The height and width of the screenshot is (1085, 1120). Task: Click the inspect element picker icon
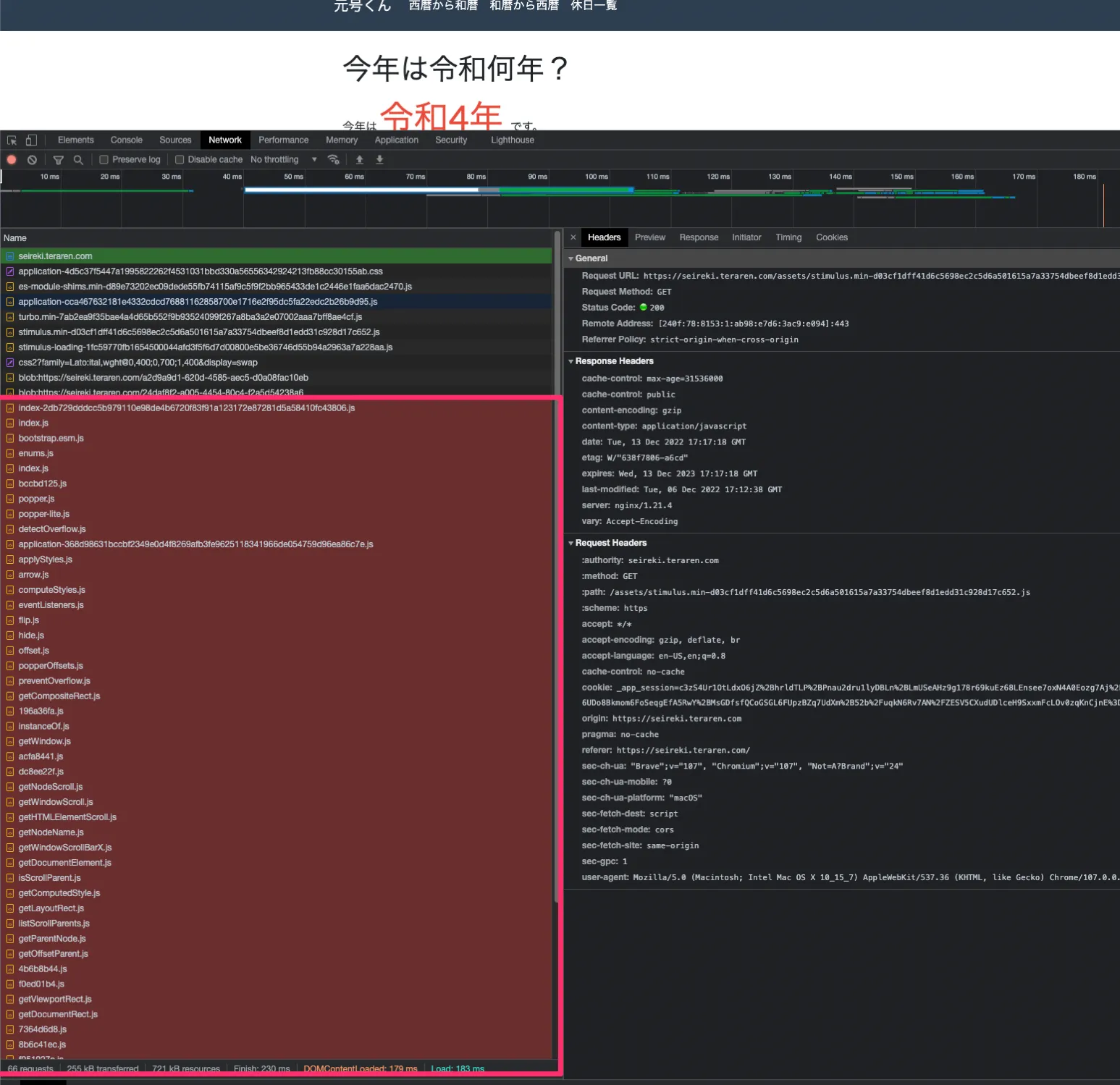point(12,140)
